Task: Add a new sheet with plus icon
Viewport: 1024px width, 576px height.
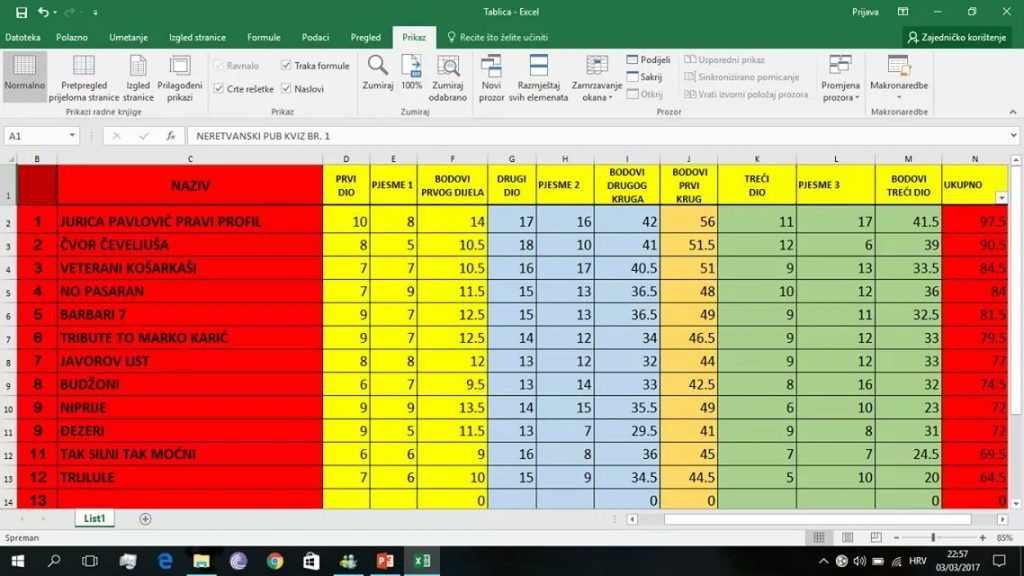Action: (x=145, y=519)
